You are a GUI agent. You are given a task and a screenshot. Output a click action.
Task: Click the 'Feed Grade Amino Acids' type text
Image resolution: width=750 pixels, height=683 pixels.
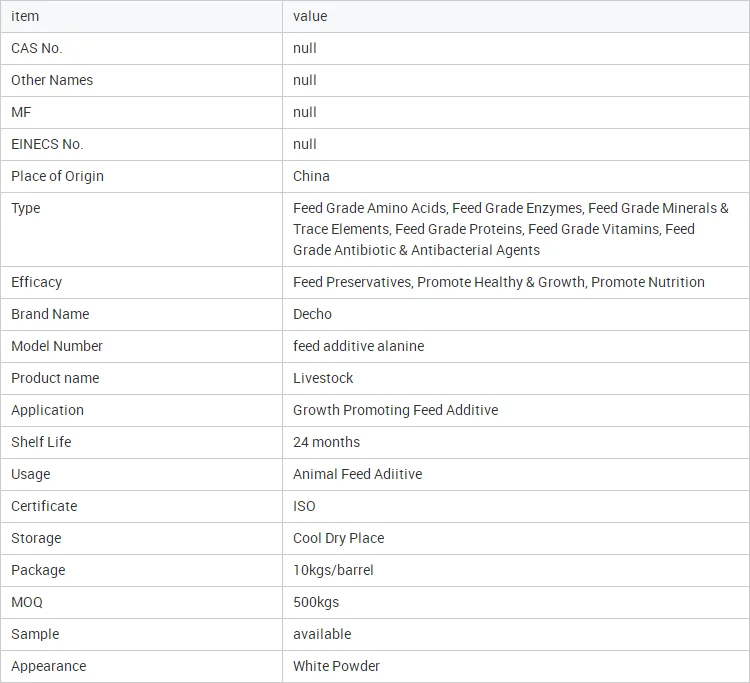coord(370,209)
